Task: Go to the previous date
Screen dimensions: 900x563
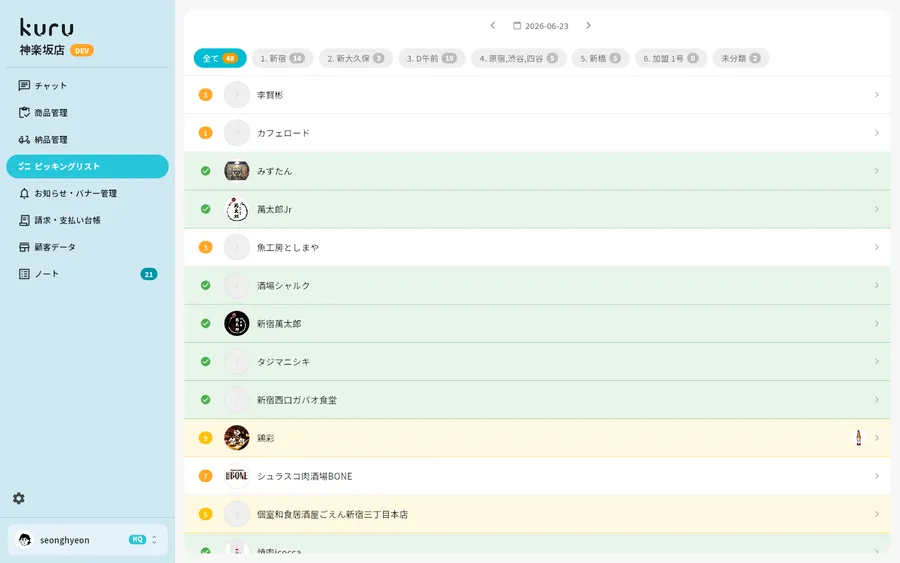Action: [x=492, y=25]
